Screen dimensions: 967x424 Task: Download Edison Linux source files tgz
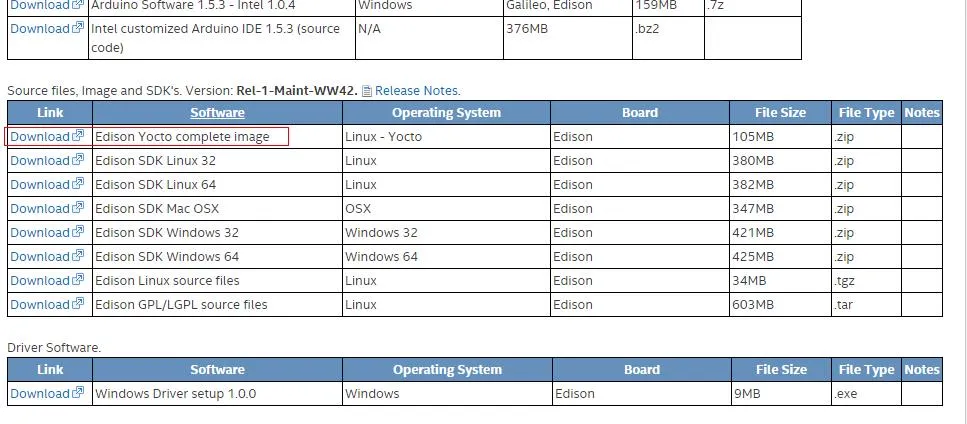point(40,280)
